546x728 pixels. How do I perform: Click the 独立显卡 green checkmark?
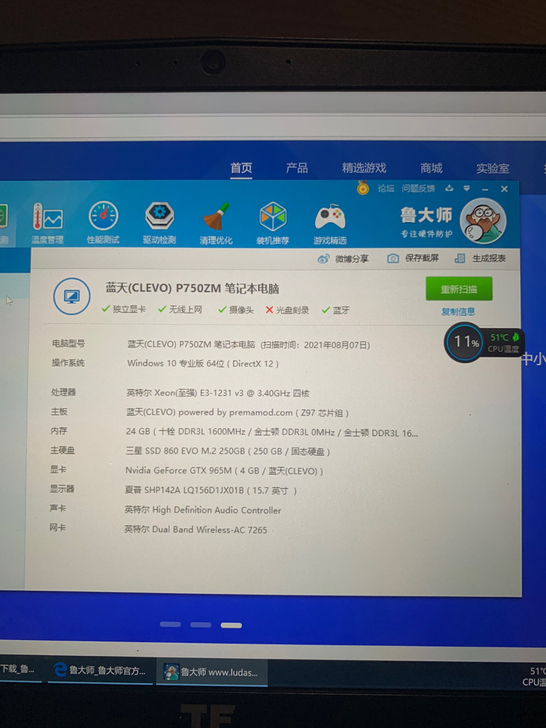pos(106,309)
